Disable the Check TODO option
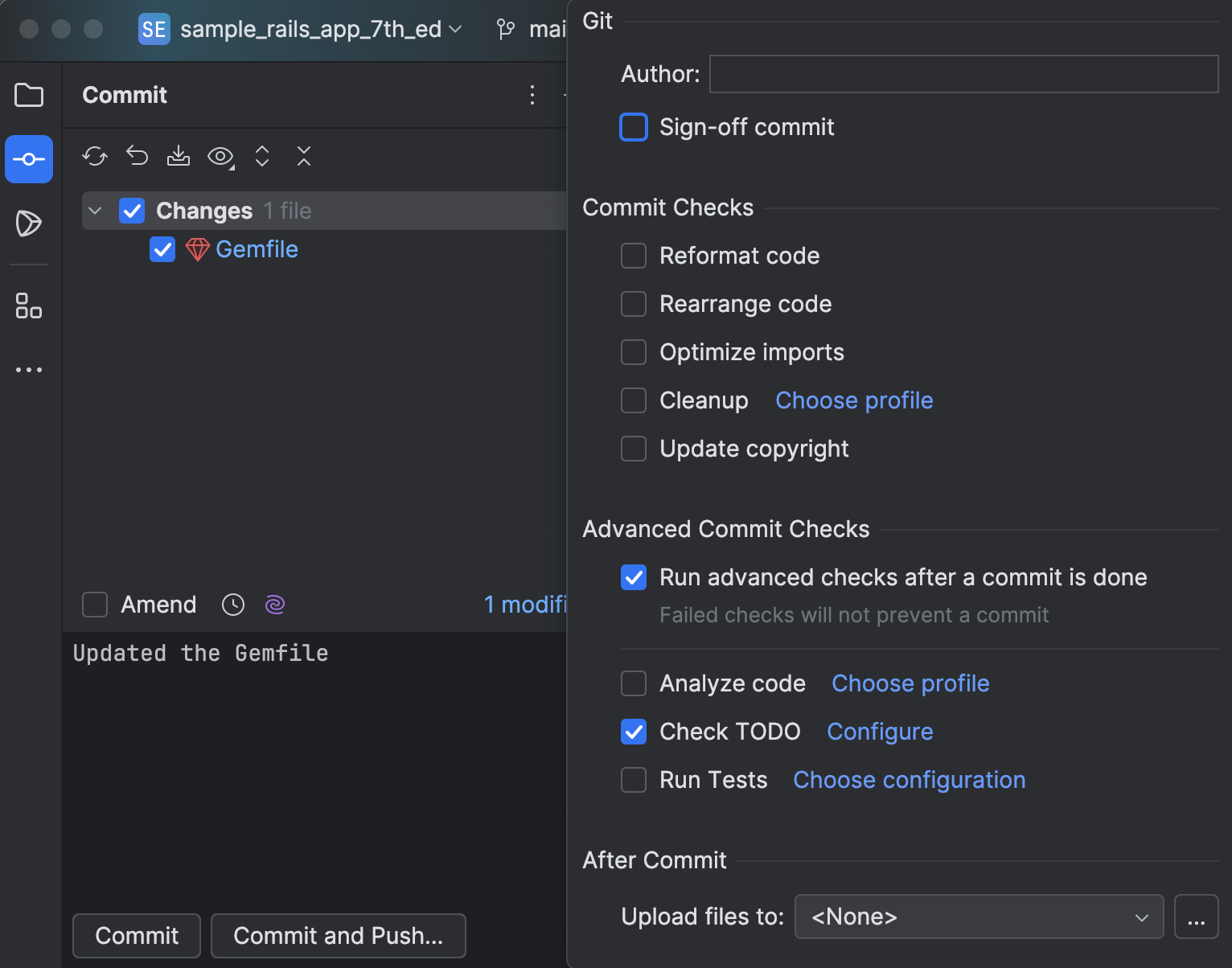1232x968 pixels. [x=634, y=732]
